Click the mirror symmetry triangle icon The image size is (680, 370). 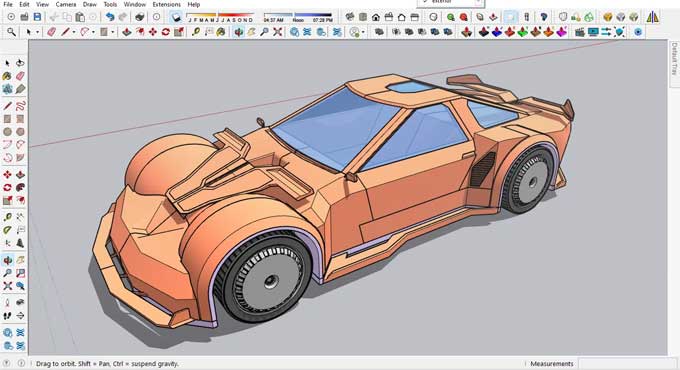[x=652, y=17]
